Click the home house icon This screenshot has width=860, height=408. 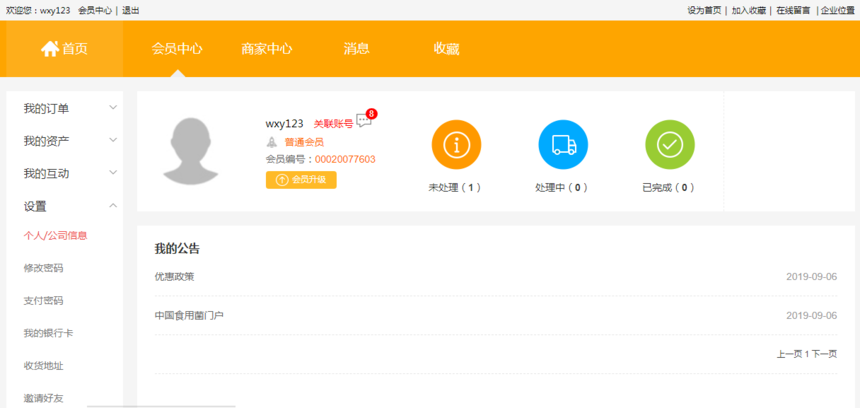pos(50,49)
